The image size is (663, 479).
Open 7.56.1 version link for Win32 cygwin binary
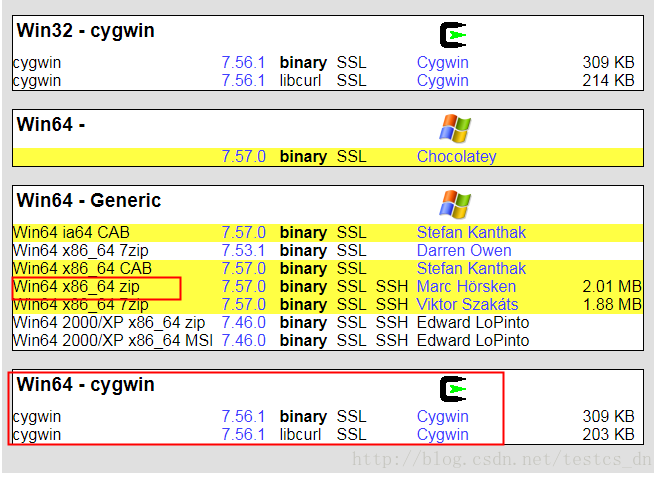(x=244, y=63)
